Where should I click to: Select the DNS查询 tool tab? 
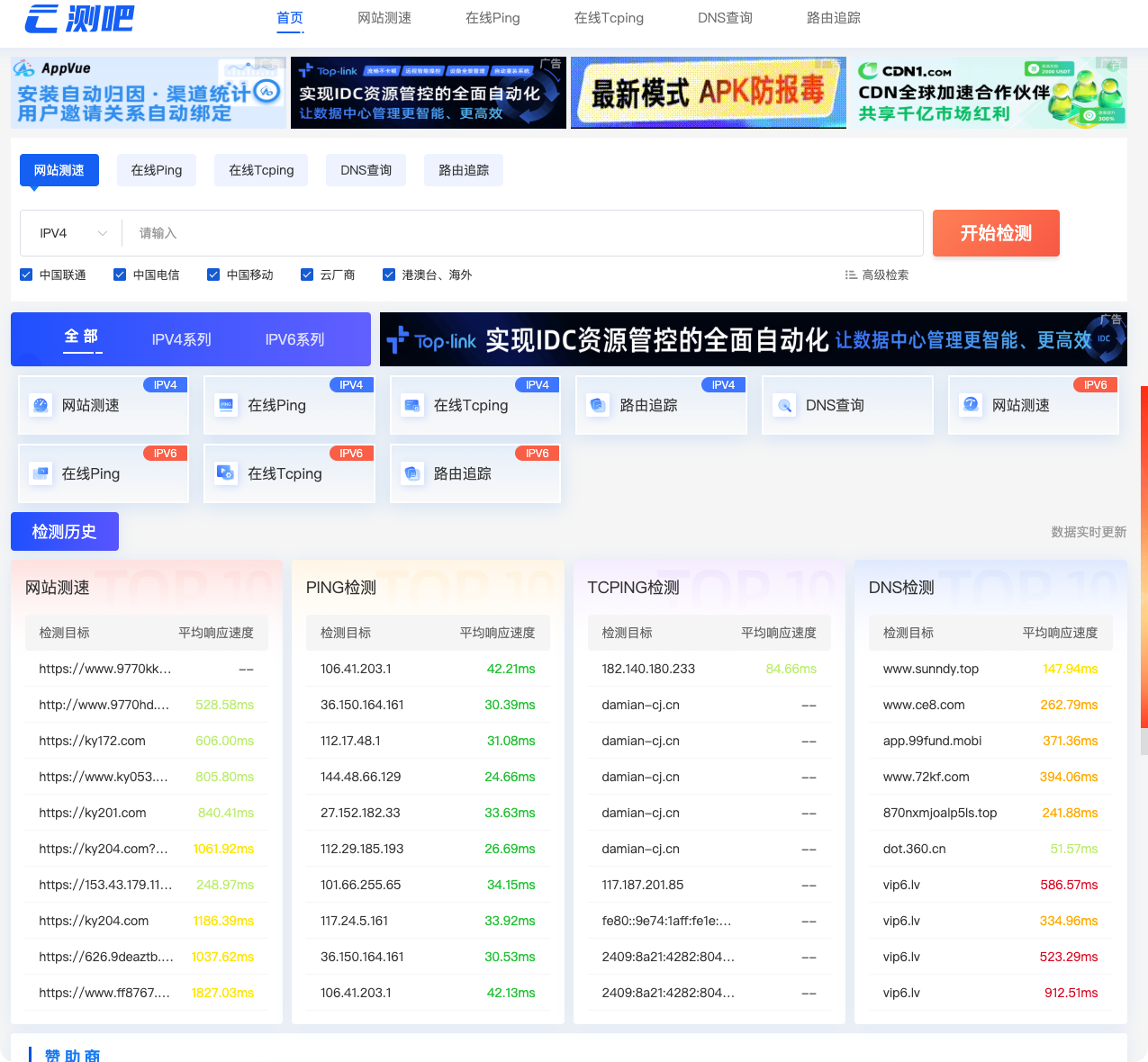[366, 170]
